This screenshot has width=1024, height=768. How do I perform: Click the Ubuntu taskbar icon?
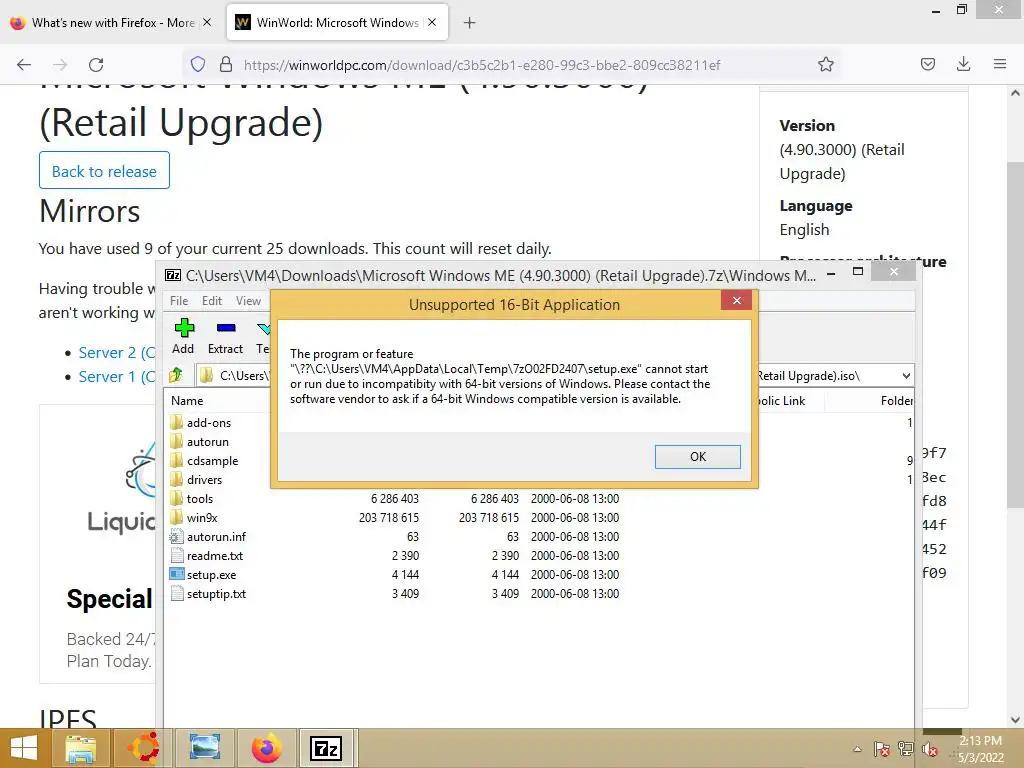pos(143,748)
